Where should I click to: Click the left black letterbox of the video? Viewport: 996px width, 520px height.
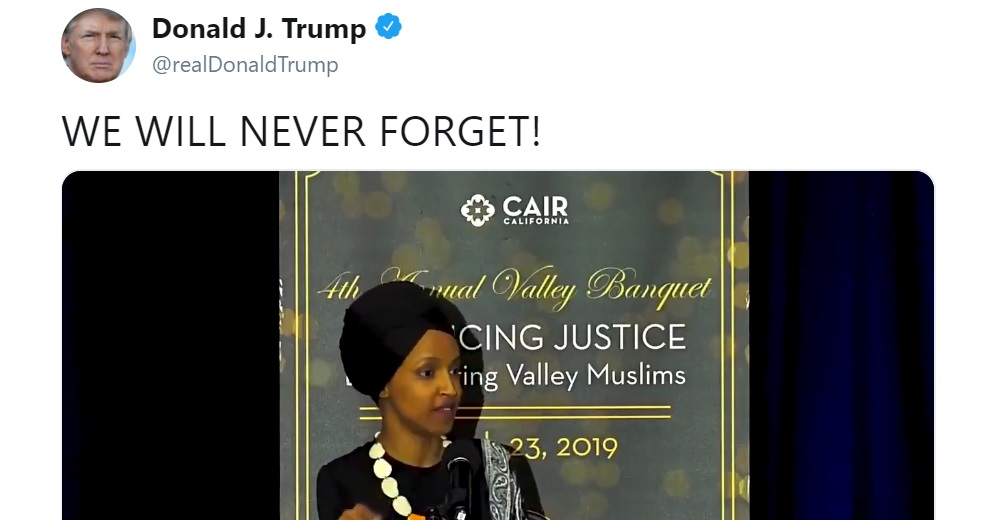coord(171,345)
